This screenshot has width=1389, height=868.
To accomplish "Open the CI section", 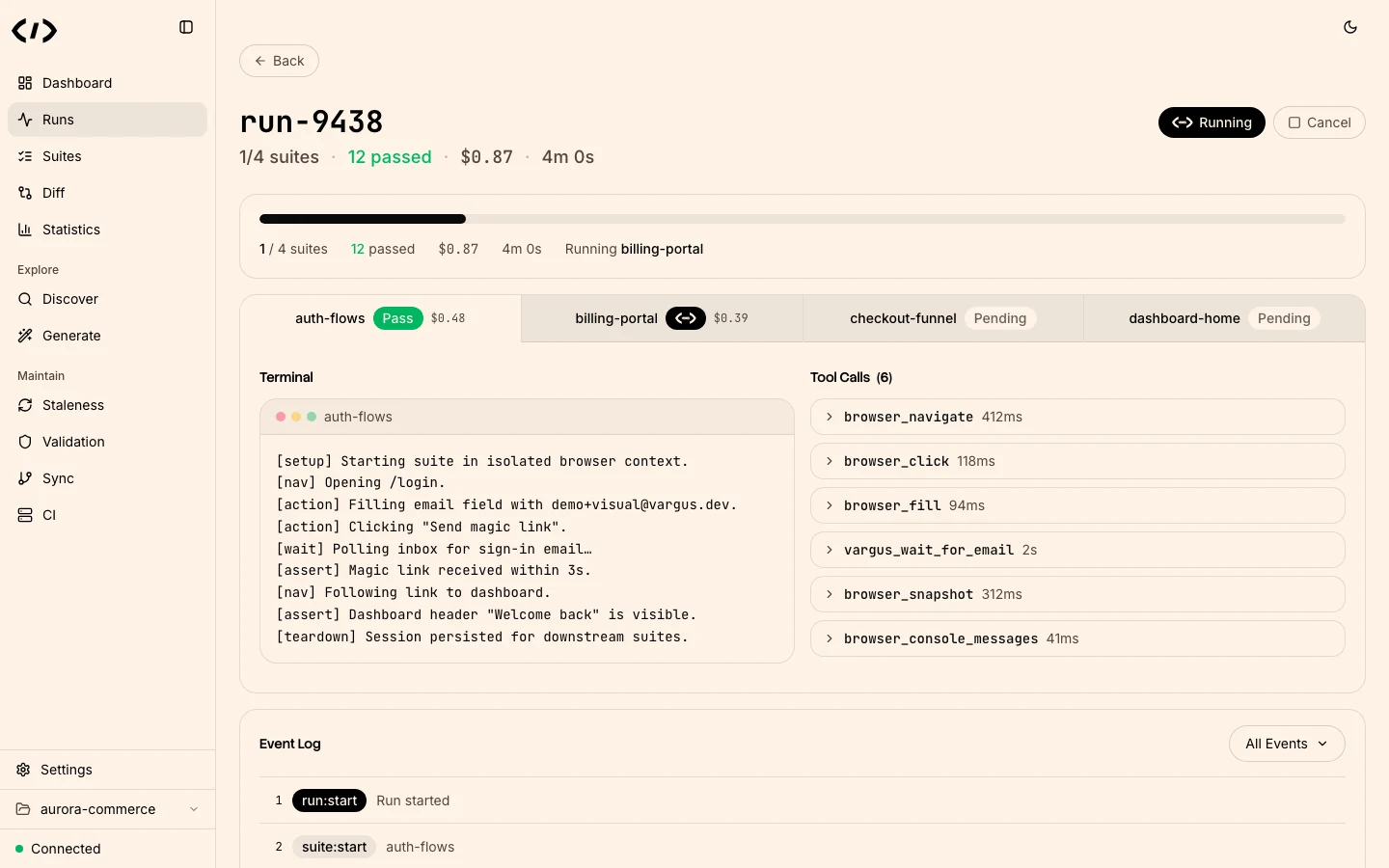I will pos(49,515).
